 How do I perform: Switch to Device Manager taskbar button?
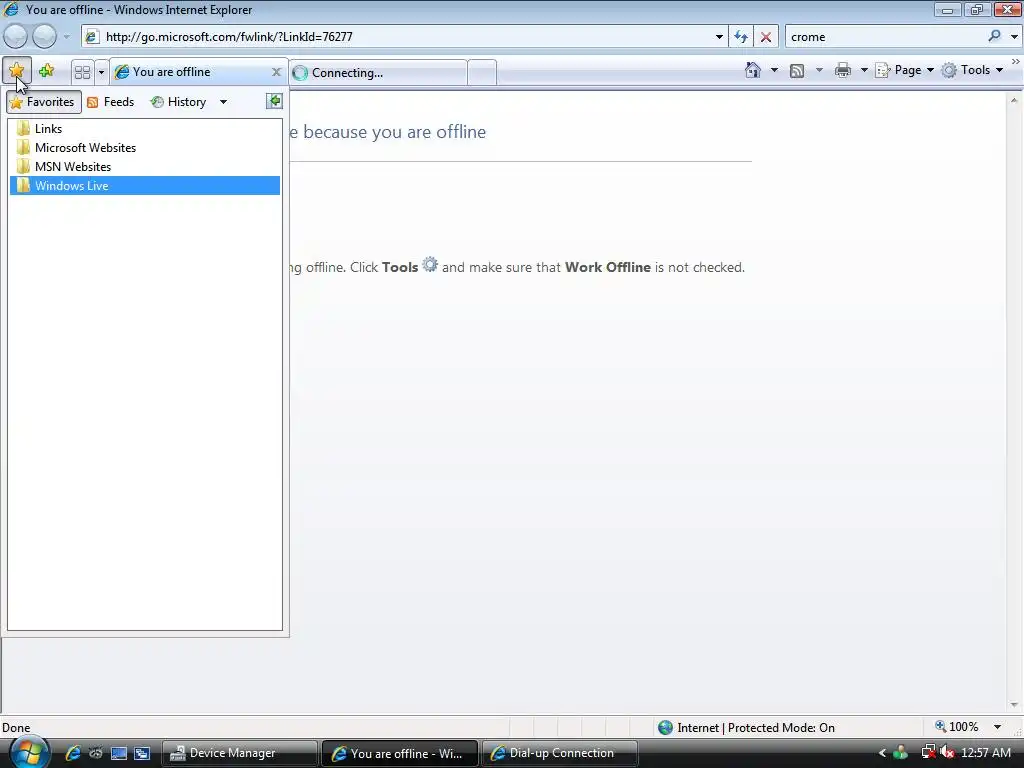[239, 753]
